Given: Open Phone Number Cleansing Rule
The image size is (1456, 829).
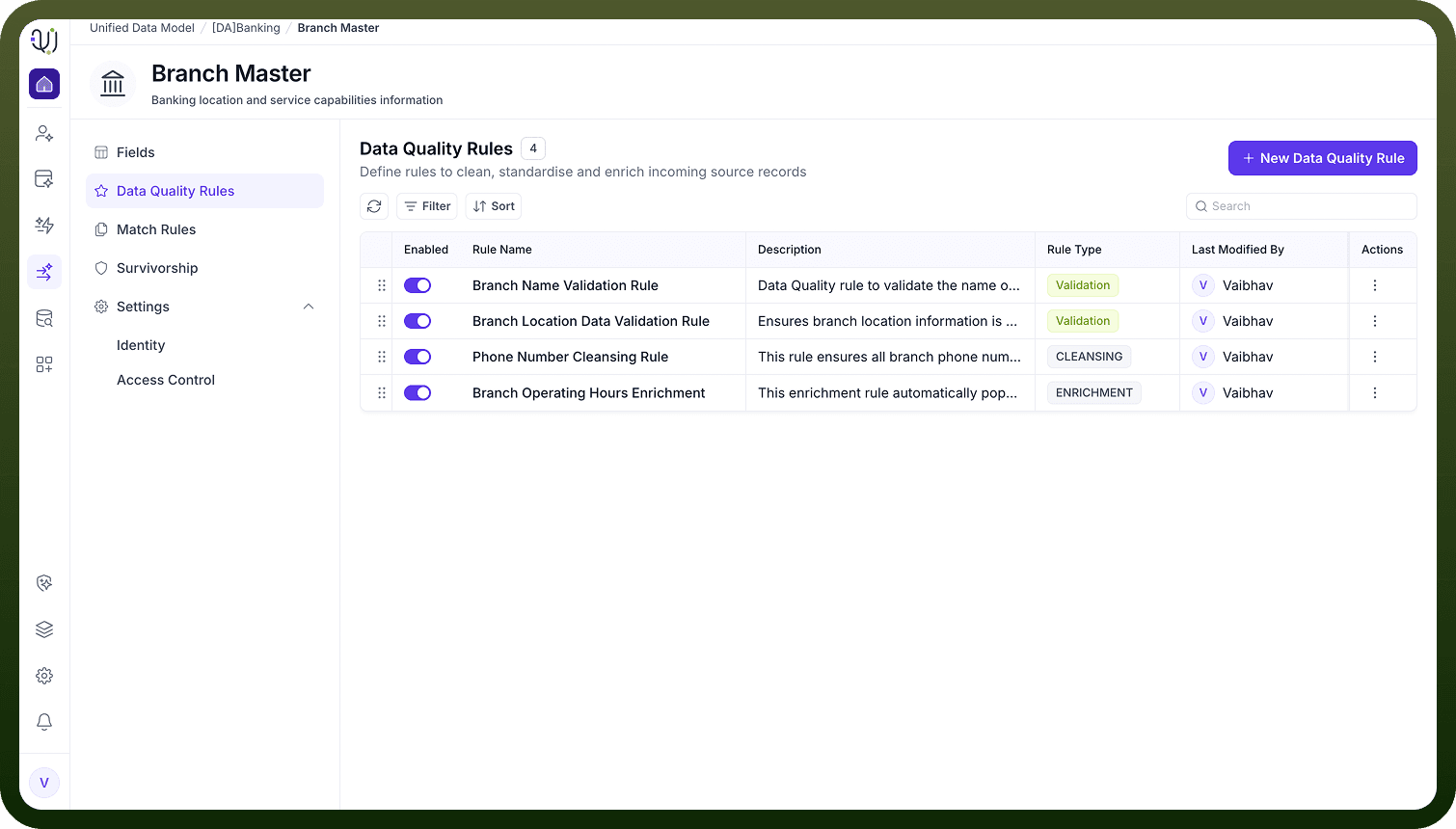Looking at the screenshot, I should [x=570, y=357].
